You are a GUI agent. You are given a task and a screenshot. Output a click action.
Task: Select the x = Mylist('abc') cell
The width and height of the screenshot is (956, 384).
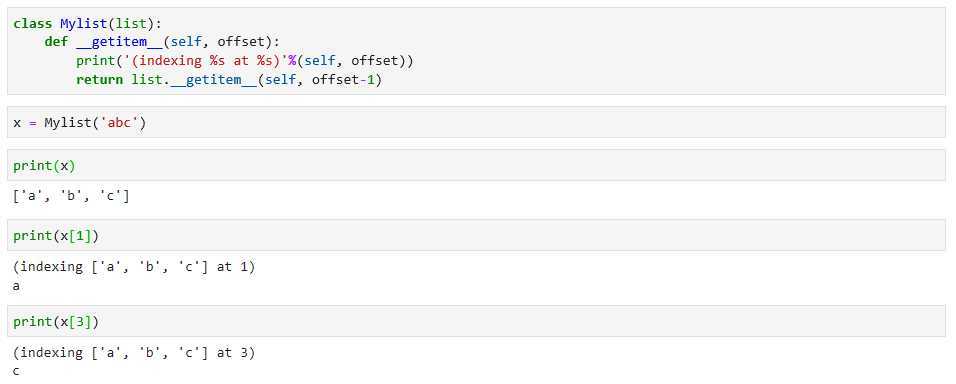pyautogui.click(x=476, y=122)
